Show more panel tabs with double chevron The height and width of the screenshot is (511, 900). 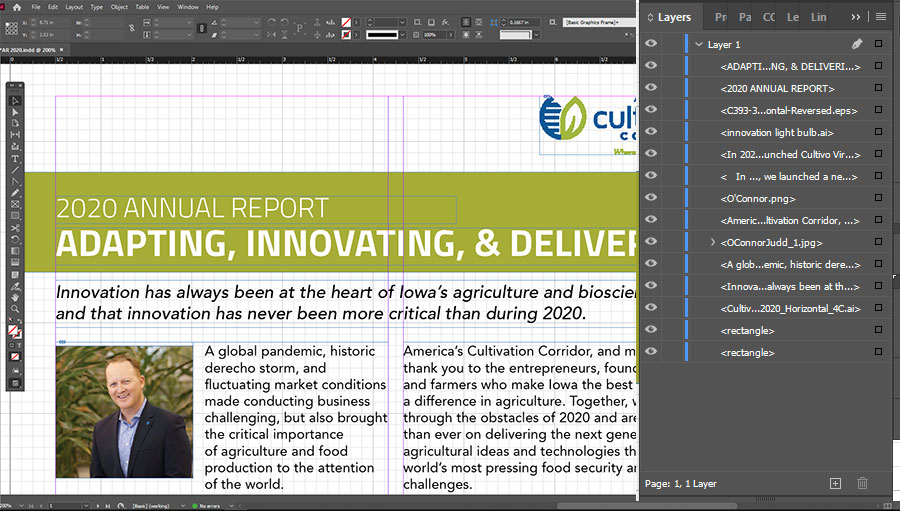855,17
